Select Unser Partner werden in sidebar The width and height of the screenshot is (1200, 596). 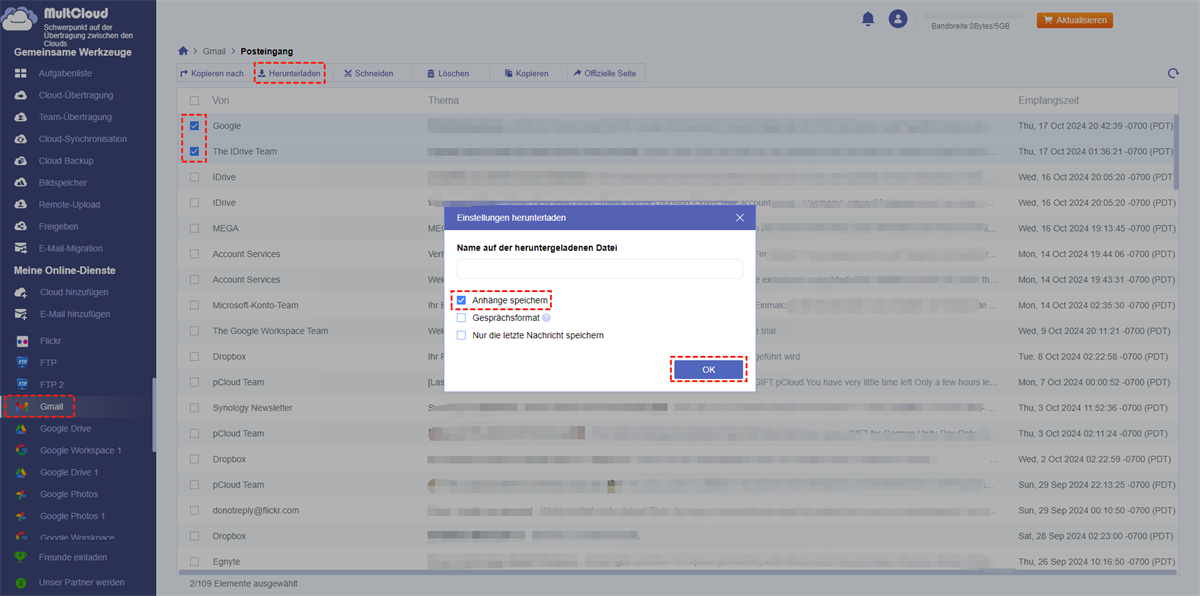tap(80, 583)
